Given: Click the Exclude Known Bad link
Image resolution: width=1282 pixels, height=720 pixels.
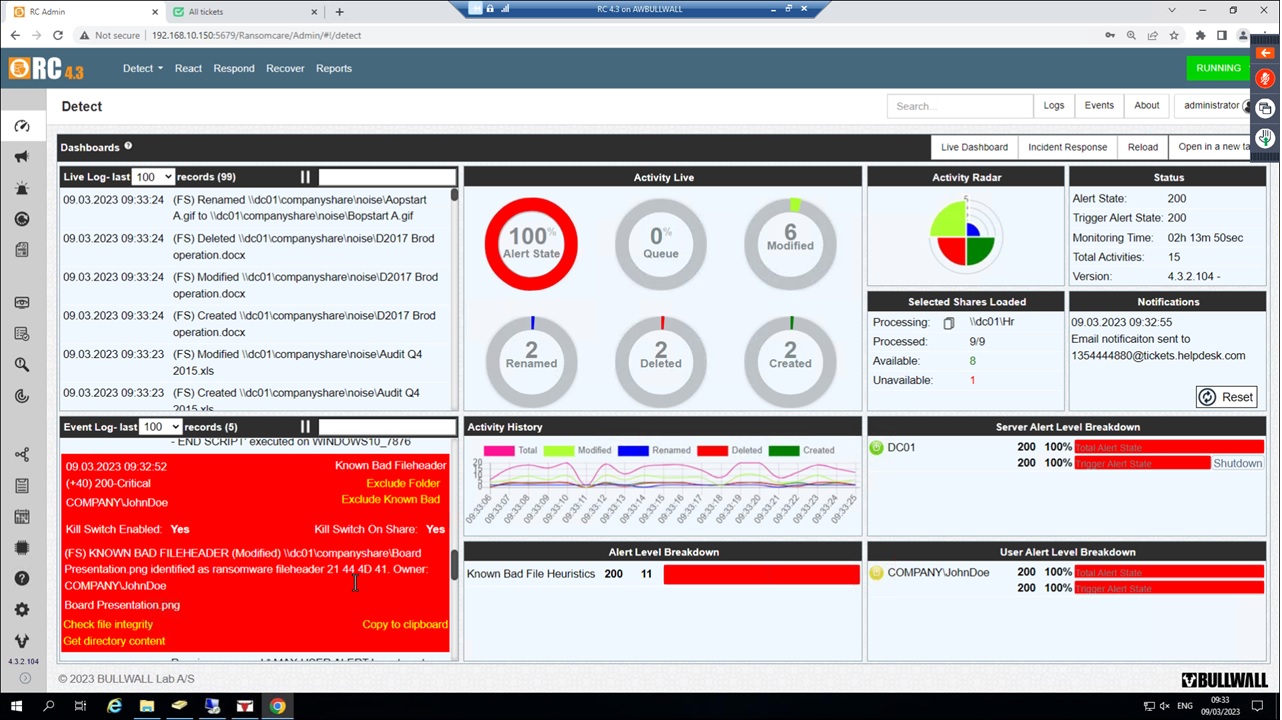Looking at the screenshot, I should pos(390,499).
